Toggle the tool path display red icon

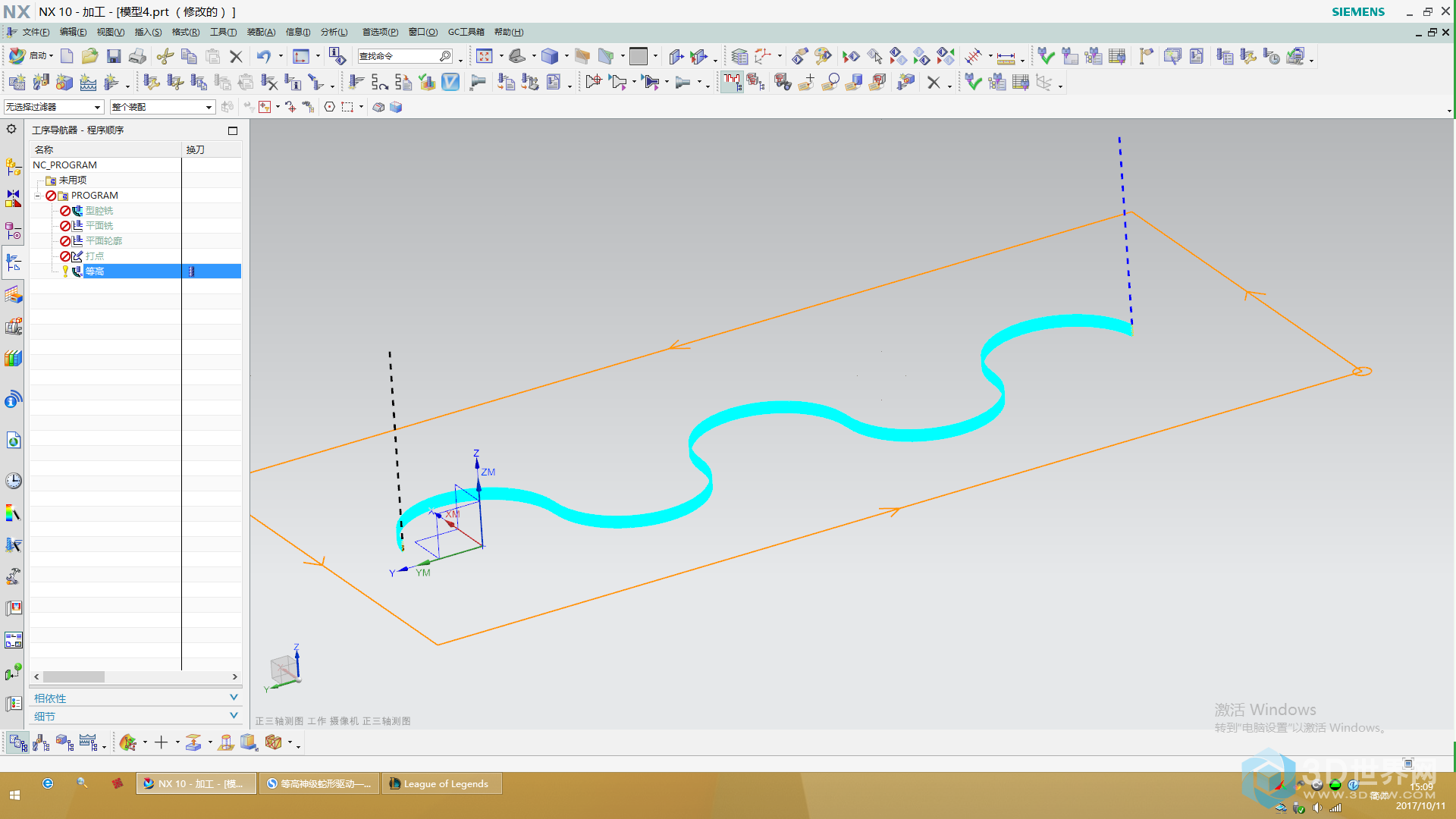[x=731, y=82]
